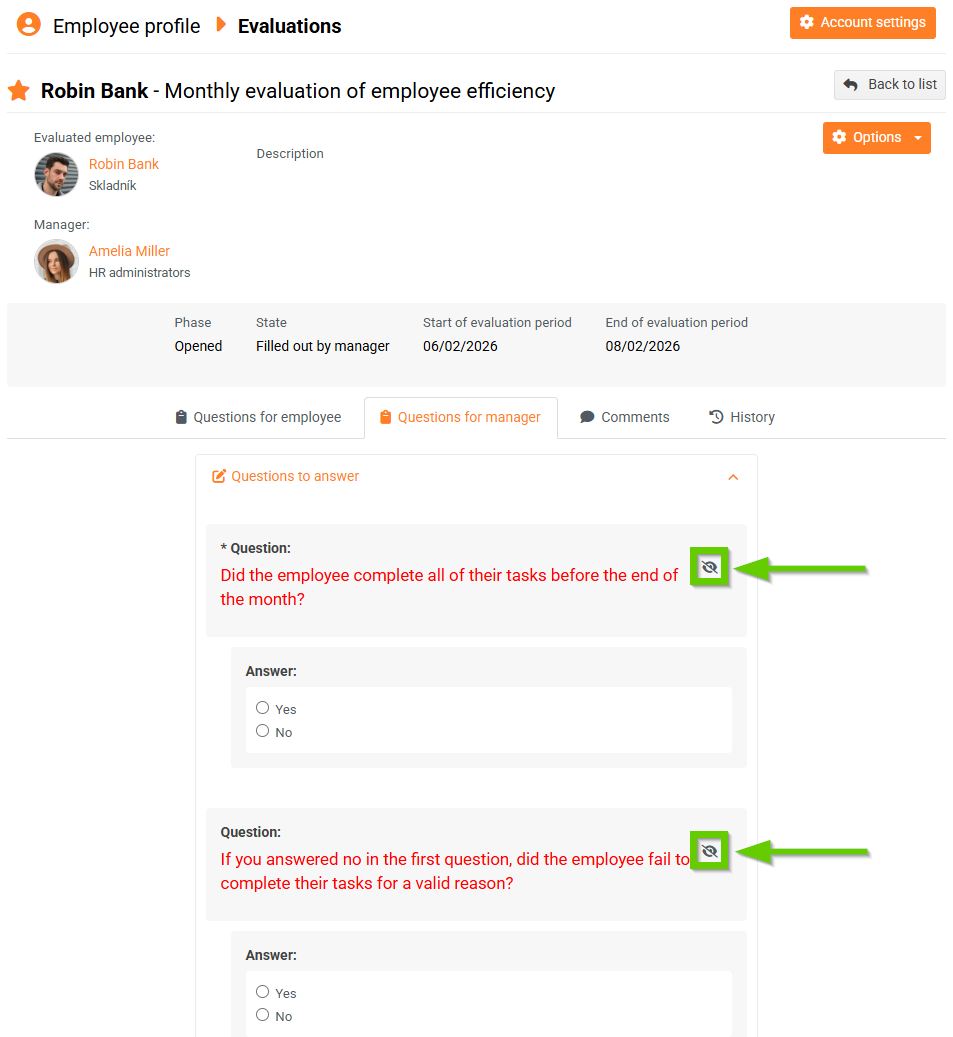Viewport: 953px width, 1037px height.
Task: Open the History tab
Action: click(742, 417)
